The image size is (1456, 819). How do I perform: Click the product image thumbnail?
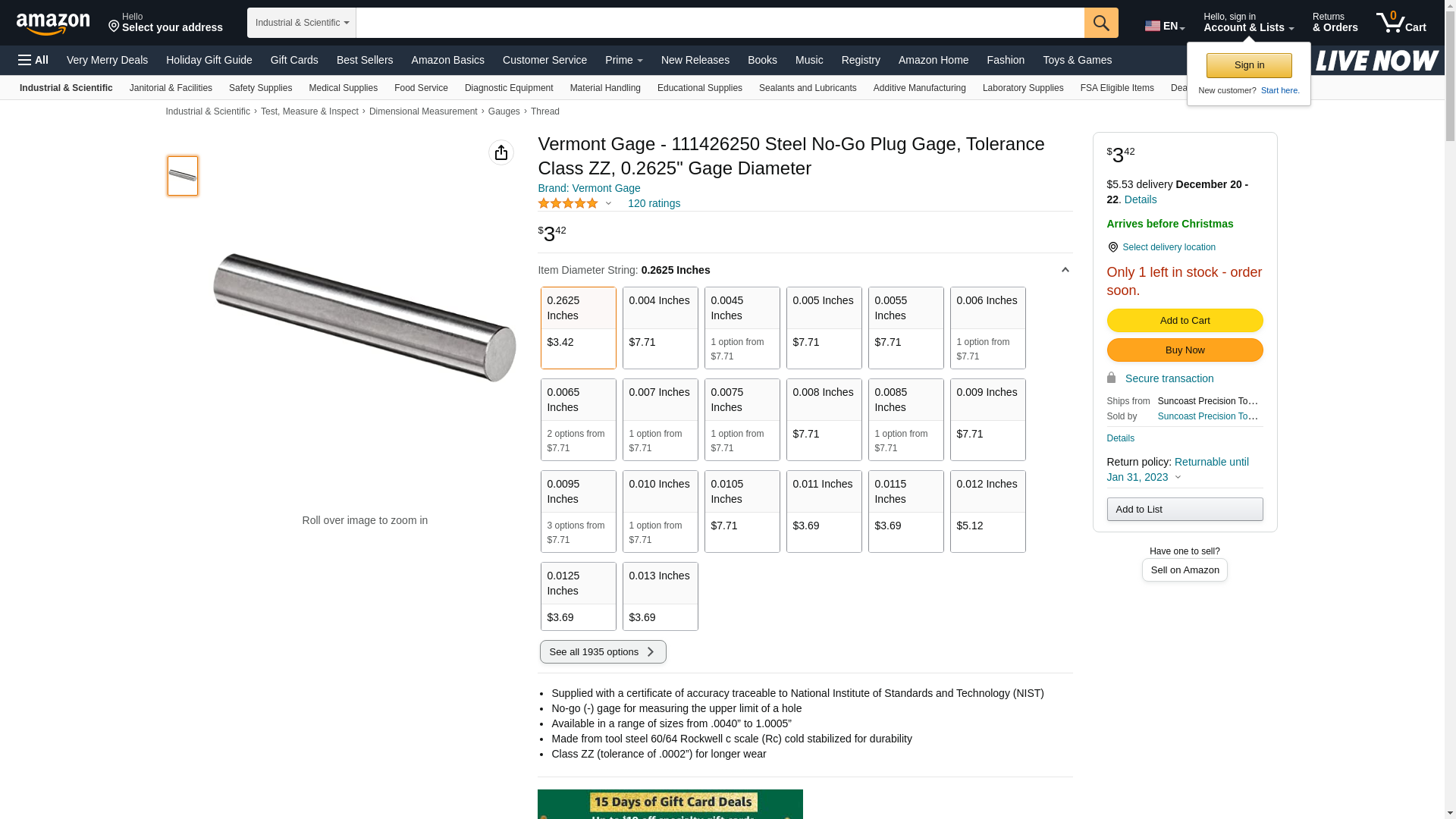pyautogui.click(x=183, y=176)
